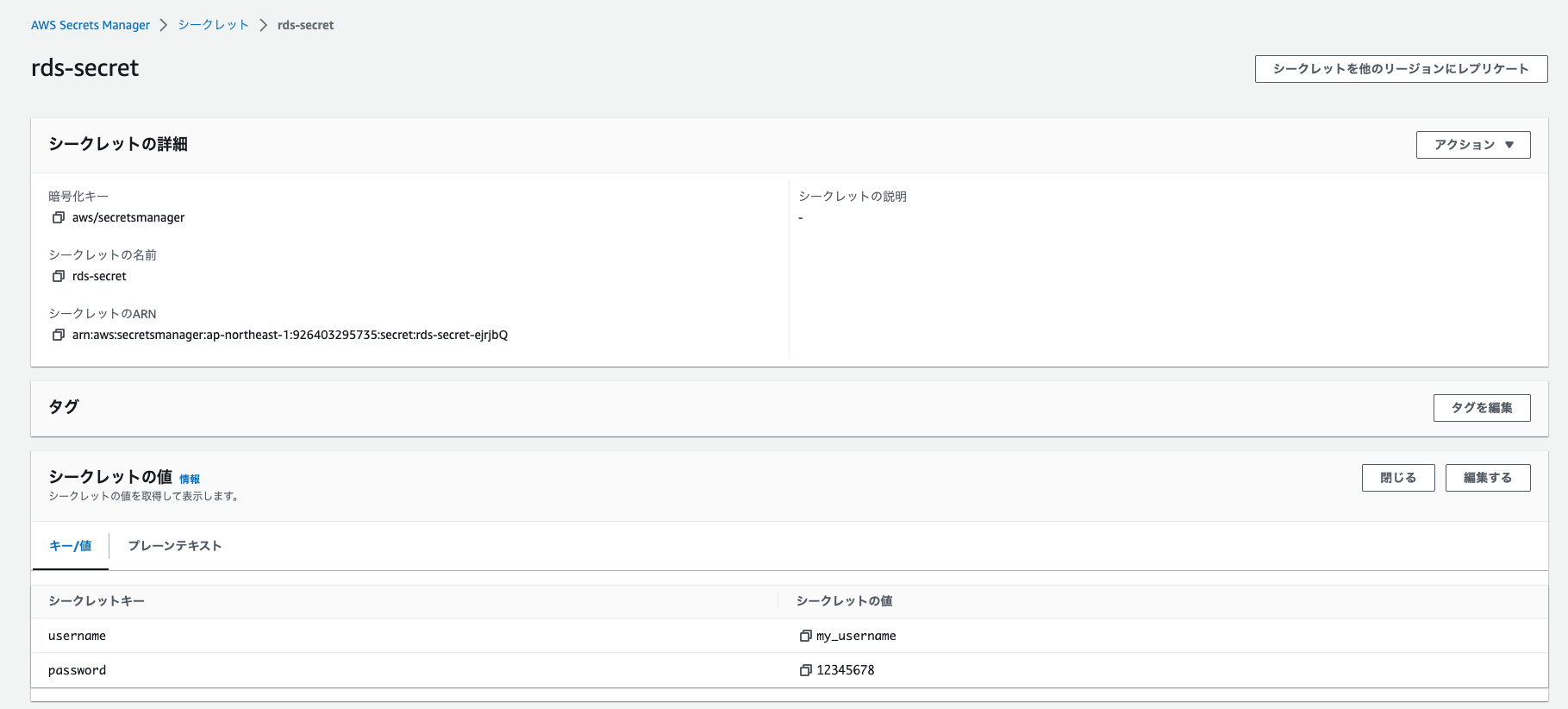The height and width of the screenshot is (709, 1568).
Task: Click the シークレットのARN label
Action: click(103, 314)
